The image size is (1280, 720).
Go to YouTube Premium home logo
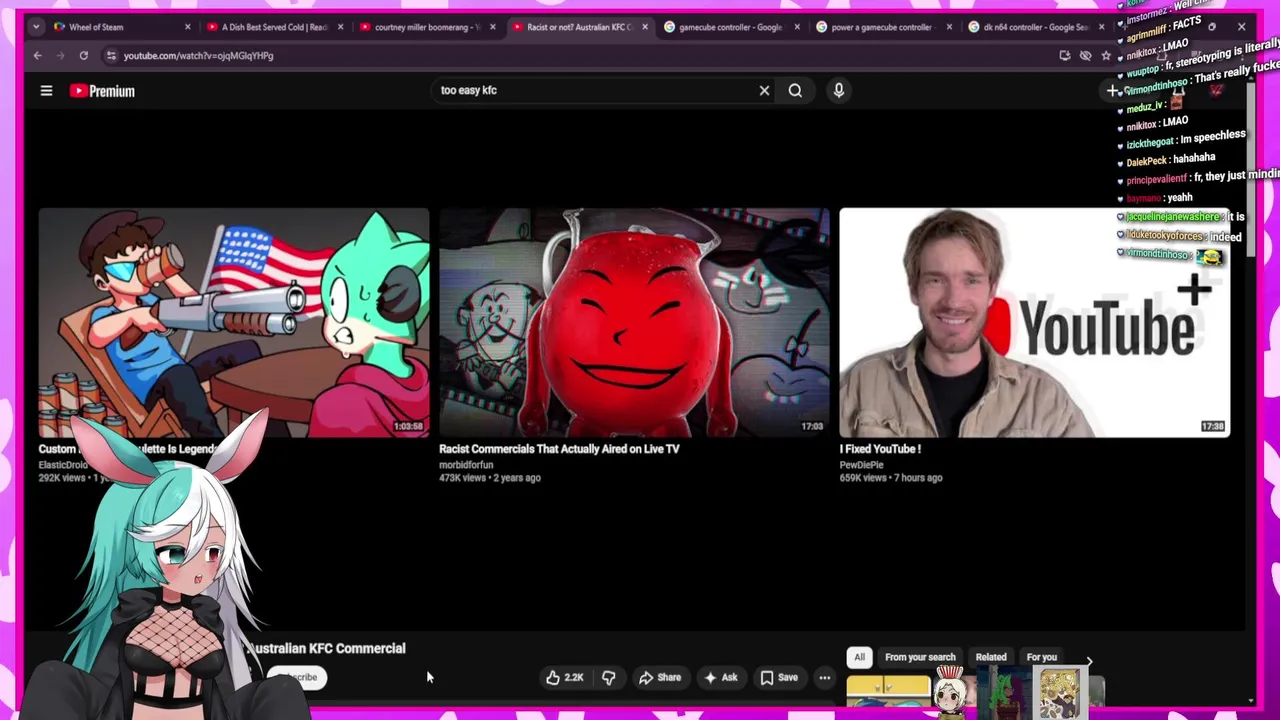tap(102, 91)
